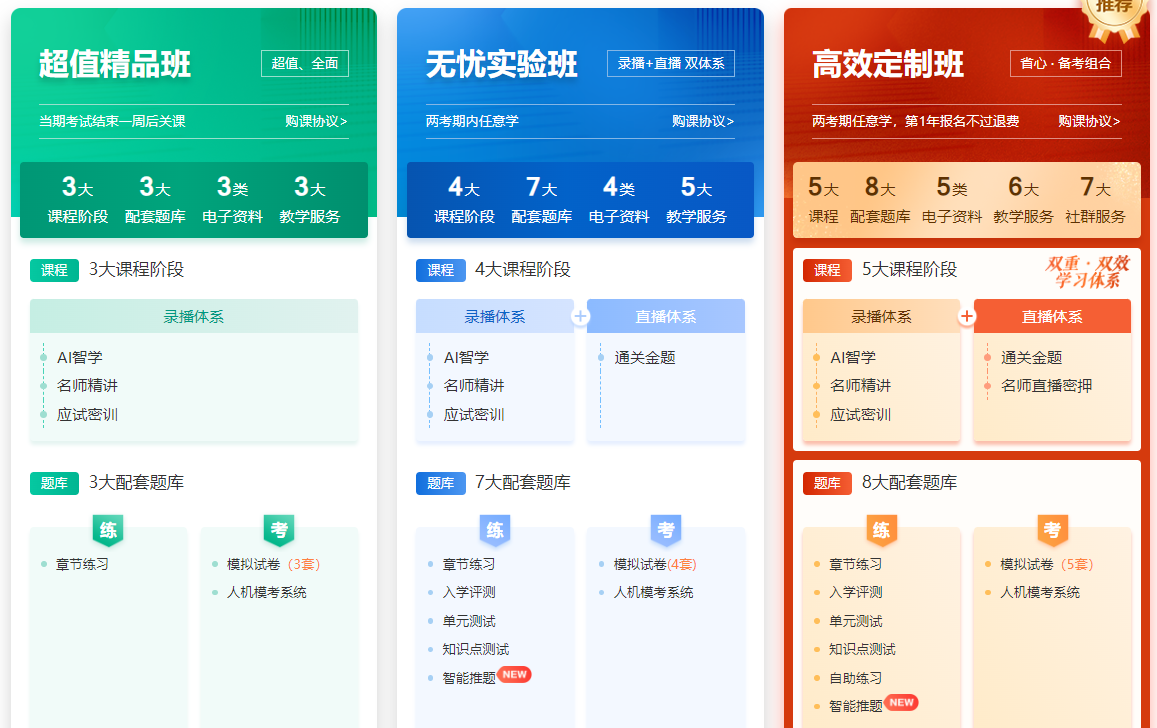Click the NEW badge beside 智能推题 in 高效定制班
Image resolution: width=1157 pixels, height=728 pixels.
(901, 703)
